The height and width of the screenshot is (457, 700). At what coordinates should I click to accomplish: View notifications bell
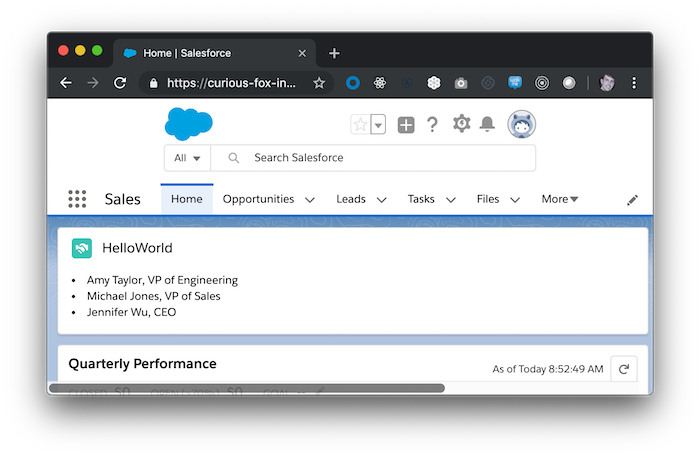point(487,124)
